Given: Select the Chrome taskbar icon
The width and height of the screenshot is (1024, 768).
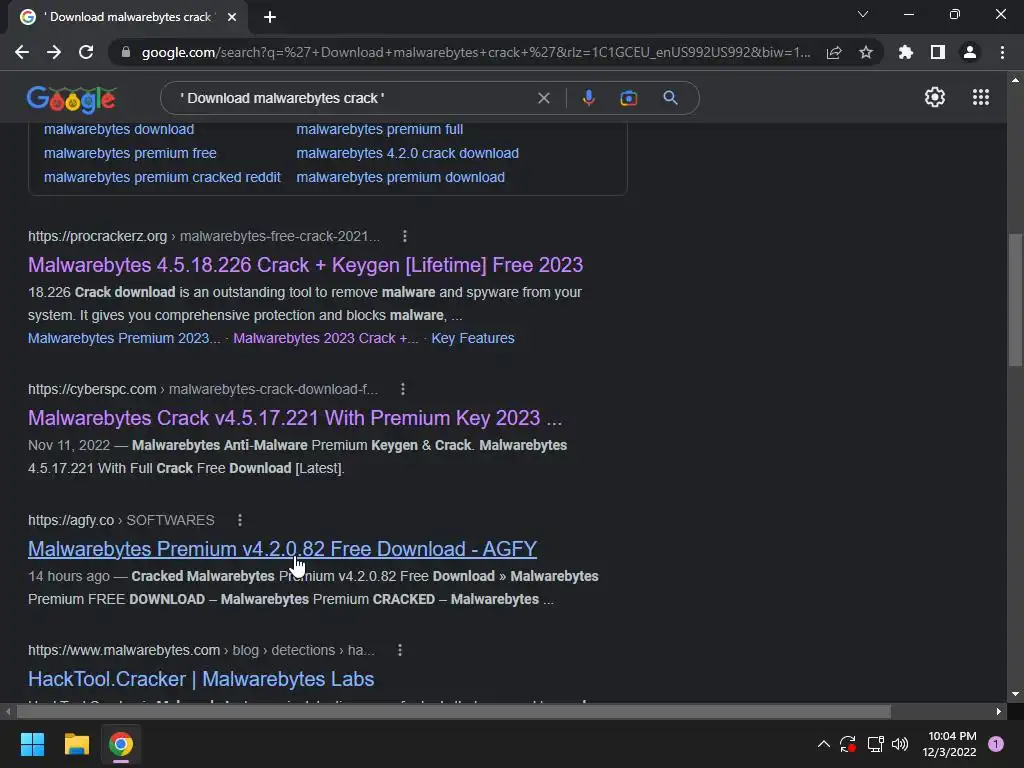Looking at the screenshot, I should click(x=121, y=744).
